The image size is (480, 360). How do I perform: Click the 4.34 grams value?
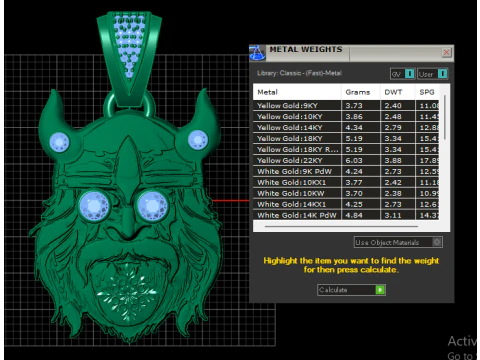pyautogui.click(x=354, y=128)
